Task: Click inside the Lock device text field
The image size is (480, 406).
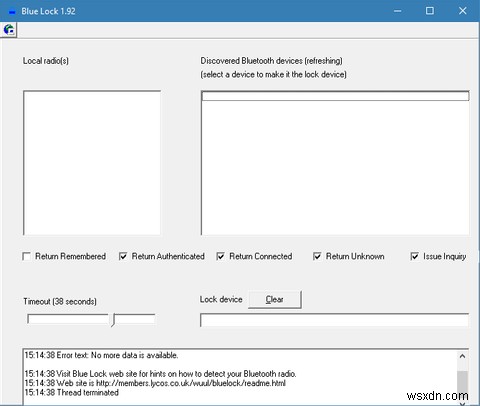Action: pyautogui.click(x=334, y=320)
